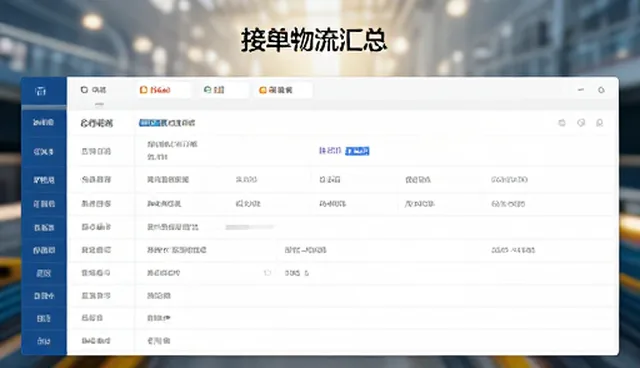This screenshot has width=640, height=368.
Task: Click the faint small icon beside the short number
Action: (267, 273)
